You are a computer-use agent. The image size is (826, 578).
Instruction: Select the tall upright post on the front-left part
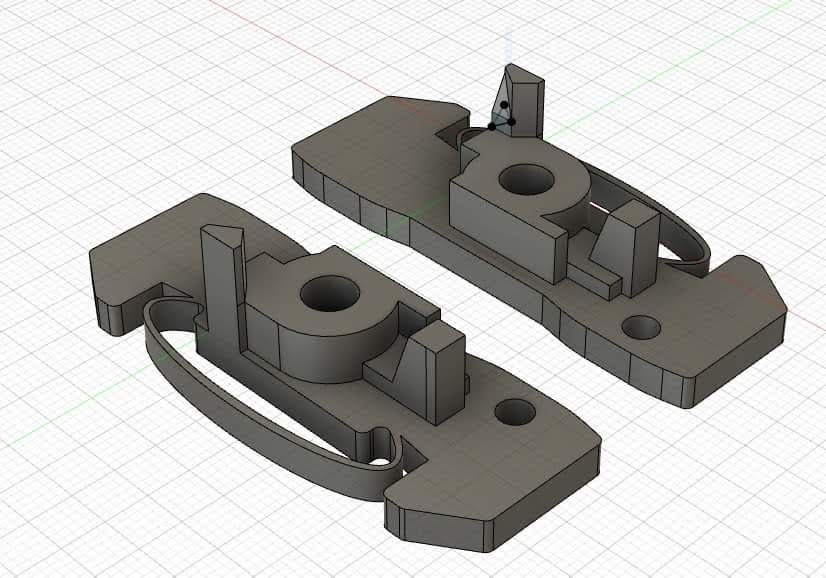click(x=223, y=287)
